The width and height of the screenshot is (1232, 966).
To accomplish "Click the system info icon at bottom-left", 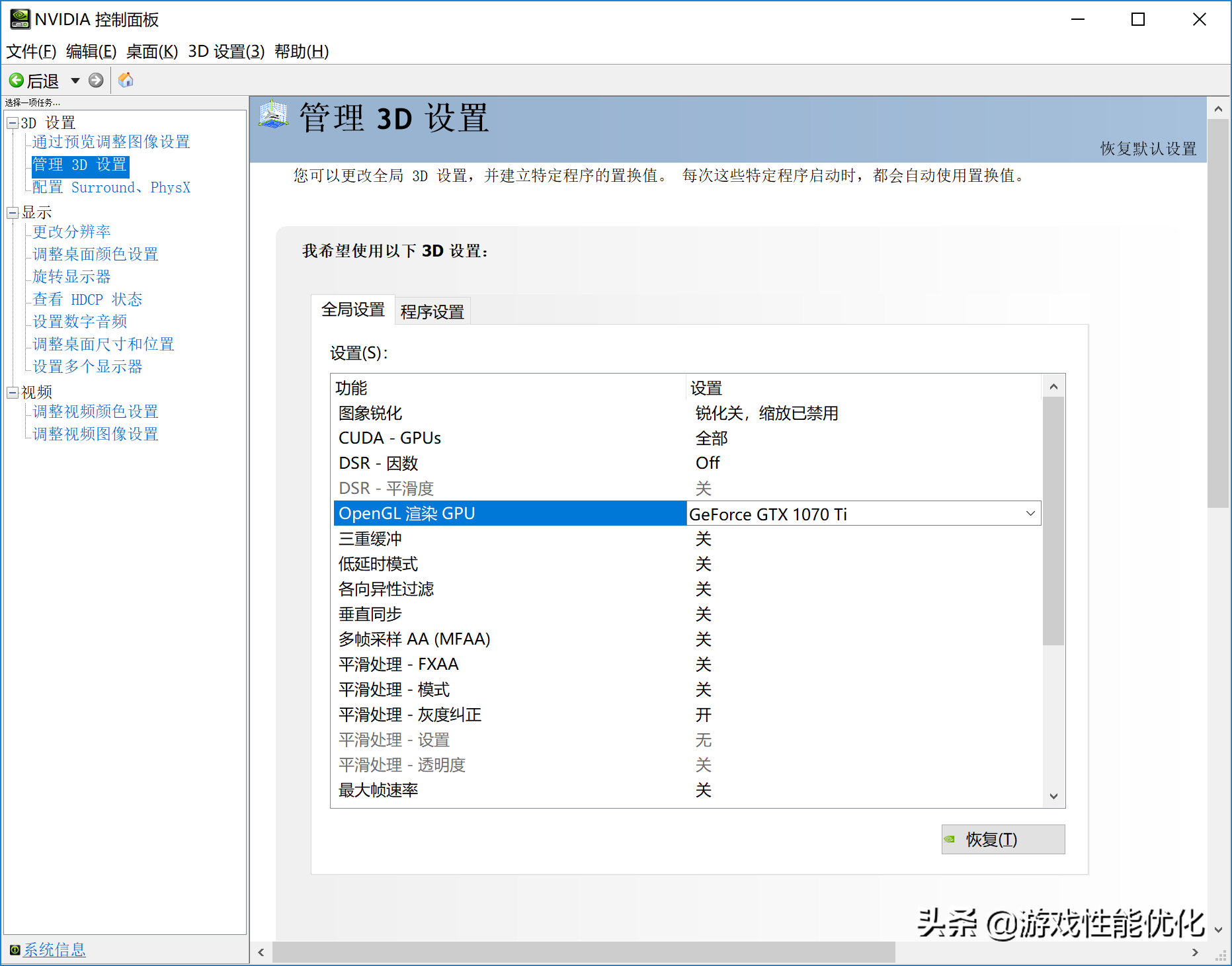I will tap(15, 950).
